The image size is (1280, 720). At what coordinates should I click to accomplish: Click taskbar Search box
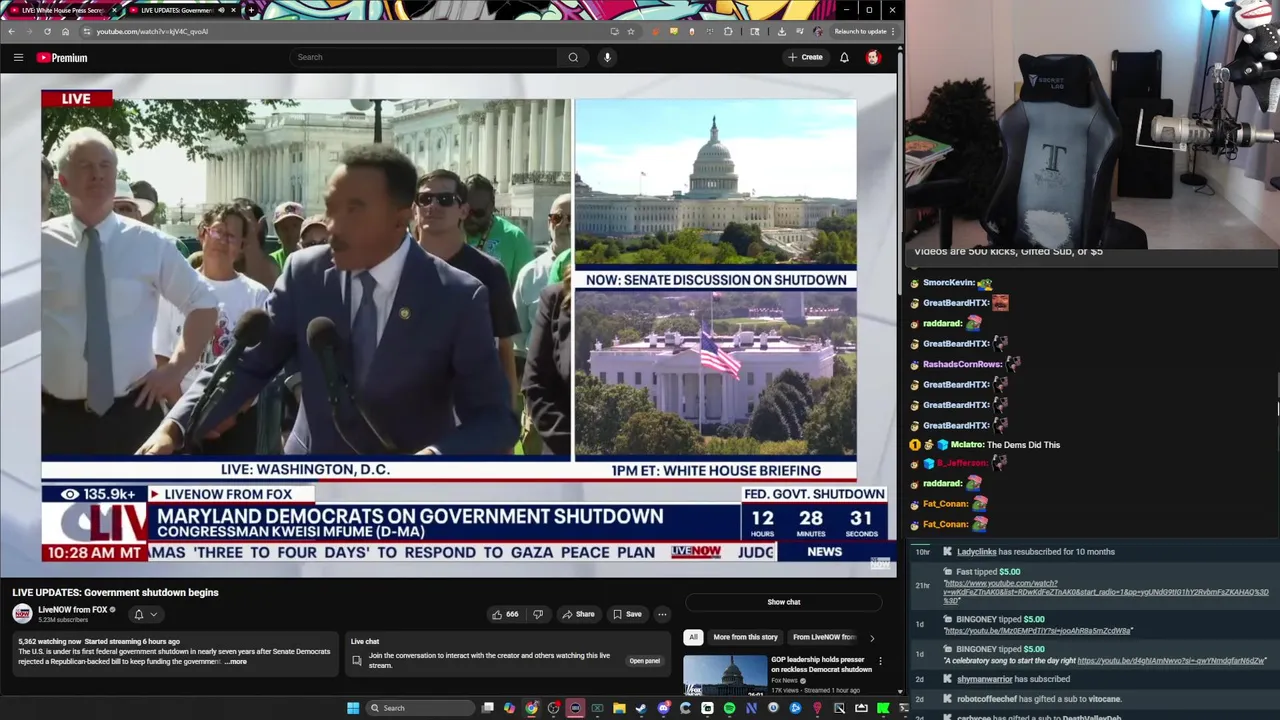click(x=418, y=708)
